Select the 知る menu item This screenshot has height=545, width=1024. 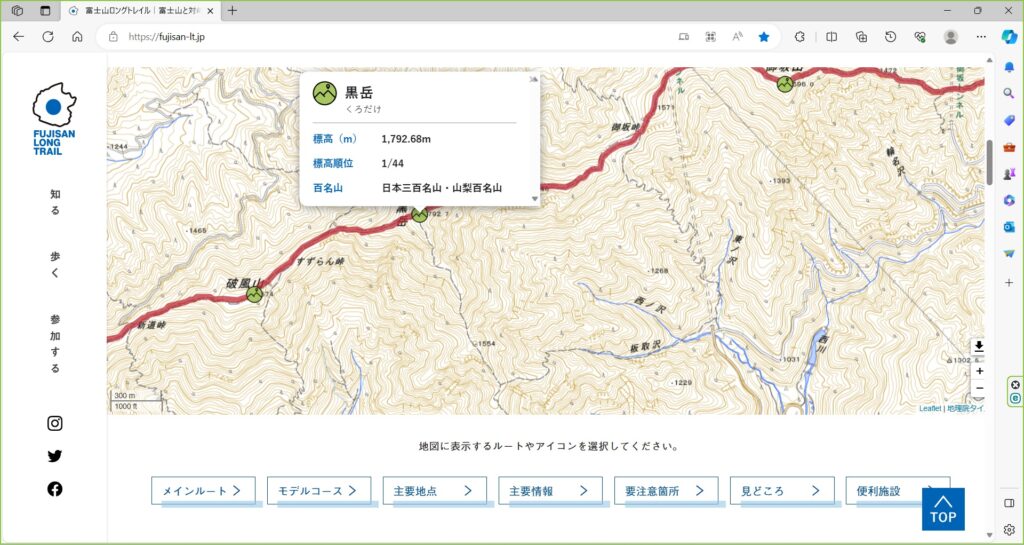tap(55, 202)
